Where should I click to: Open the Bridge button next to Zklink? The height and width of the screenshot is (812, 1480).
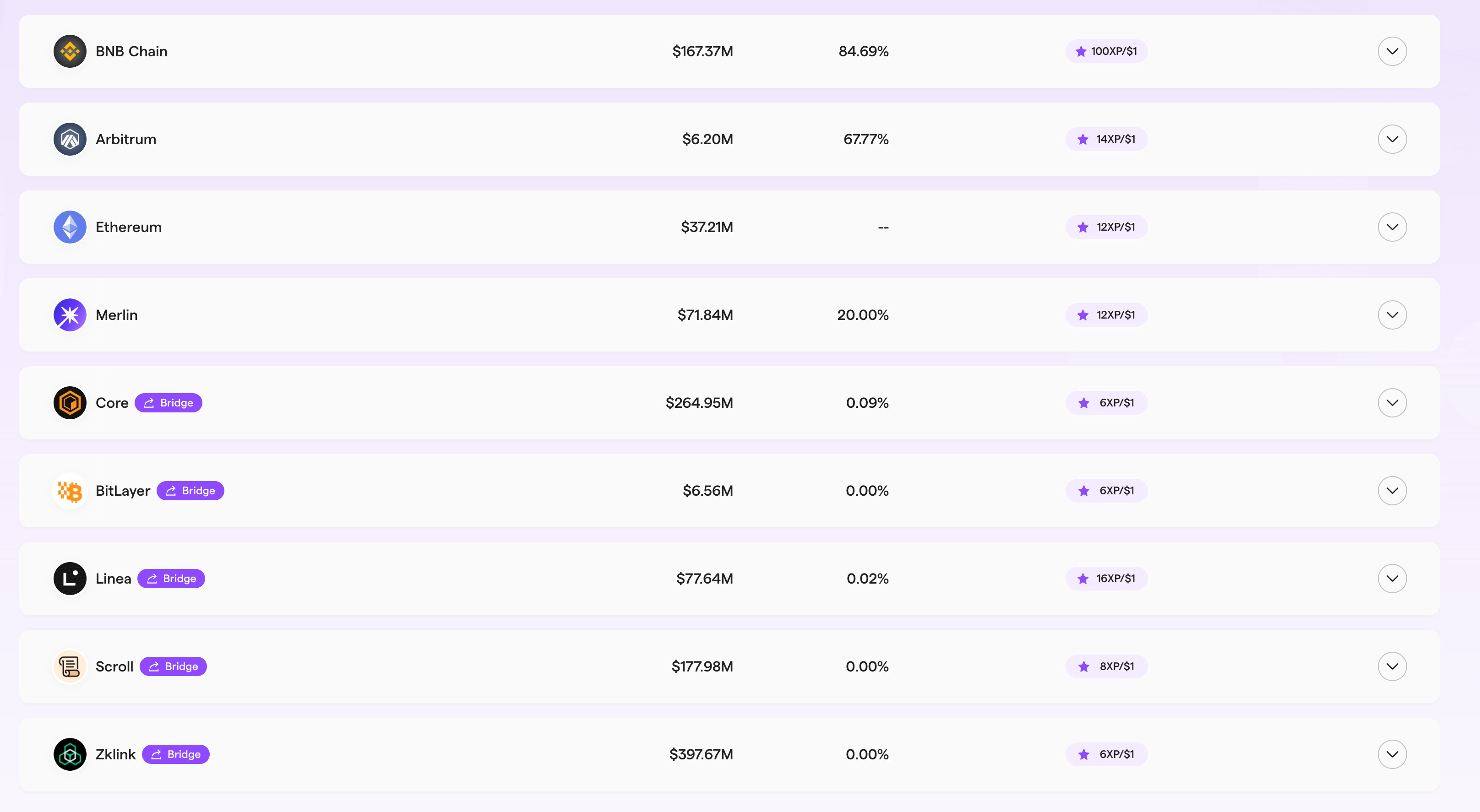[176, 754]
